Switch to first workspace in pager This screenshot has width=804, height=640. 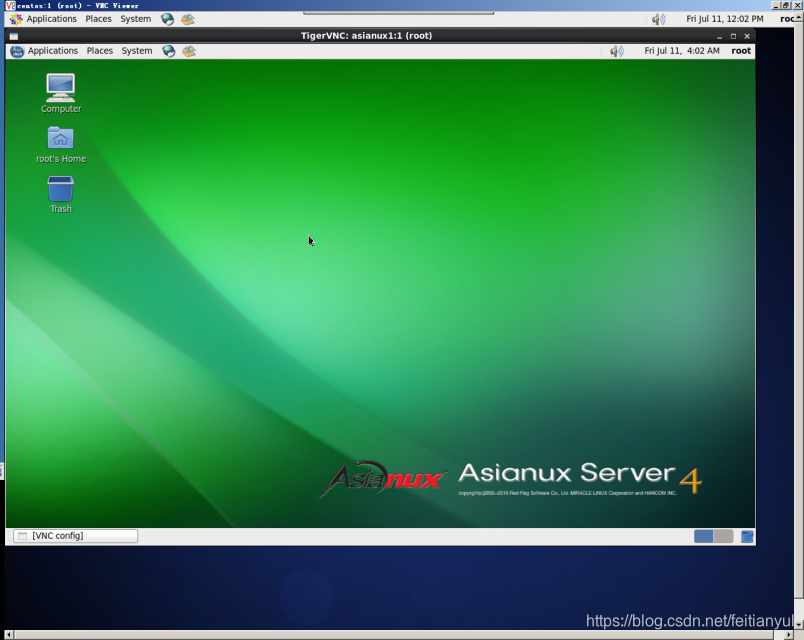pos(704,536)
